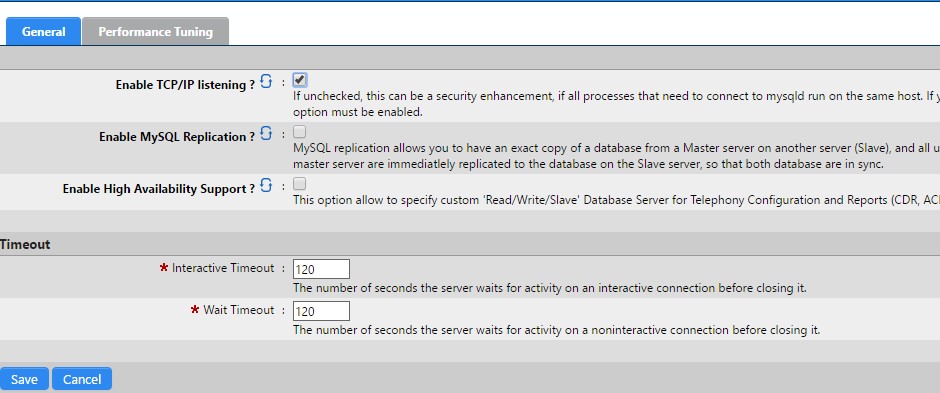Image resolution: width=940 pixels, height=393 pixels.
Task: Switch to the Performance Tuning tab
Action: tap(155, 31)
